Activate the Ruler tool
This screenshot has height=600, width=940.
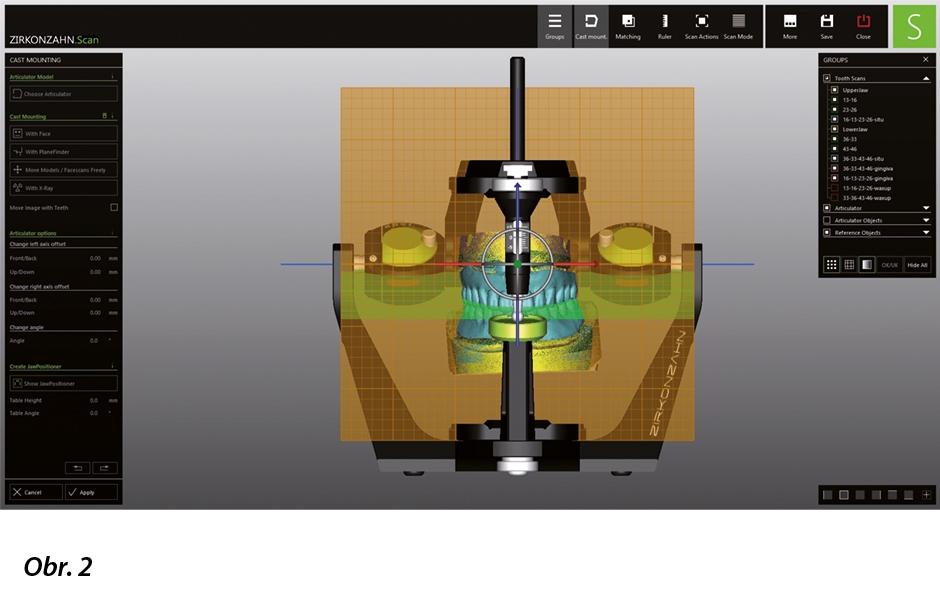pyautogui.click(x=664, y=26)
